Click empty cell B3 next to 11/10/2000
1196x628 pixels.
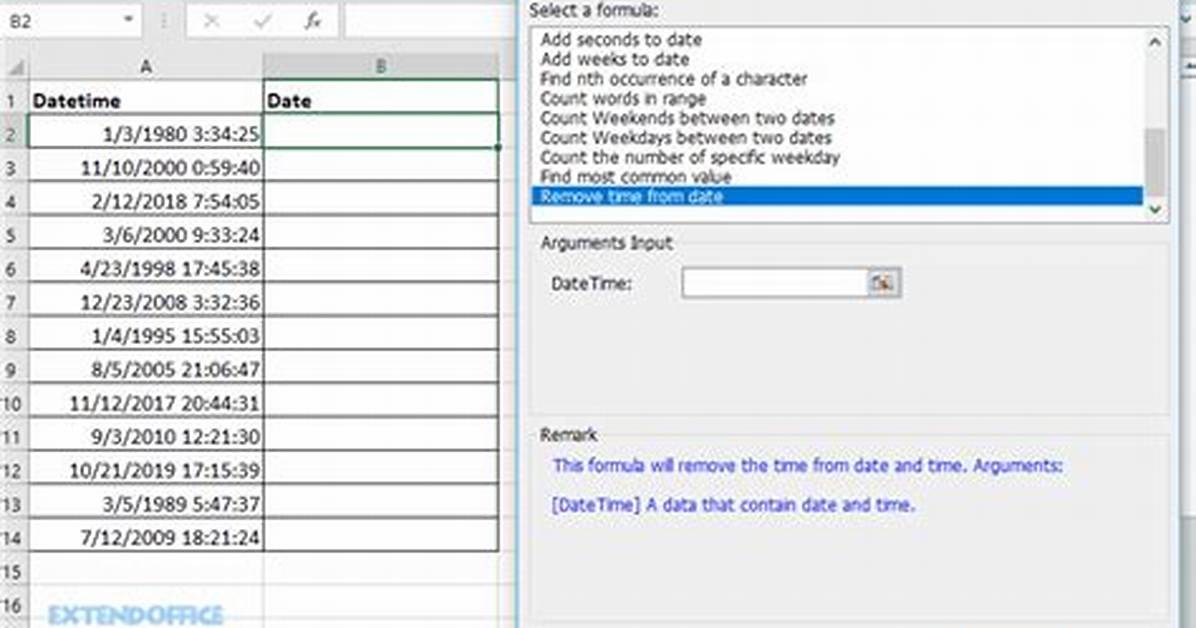click(381, 167)
